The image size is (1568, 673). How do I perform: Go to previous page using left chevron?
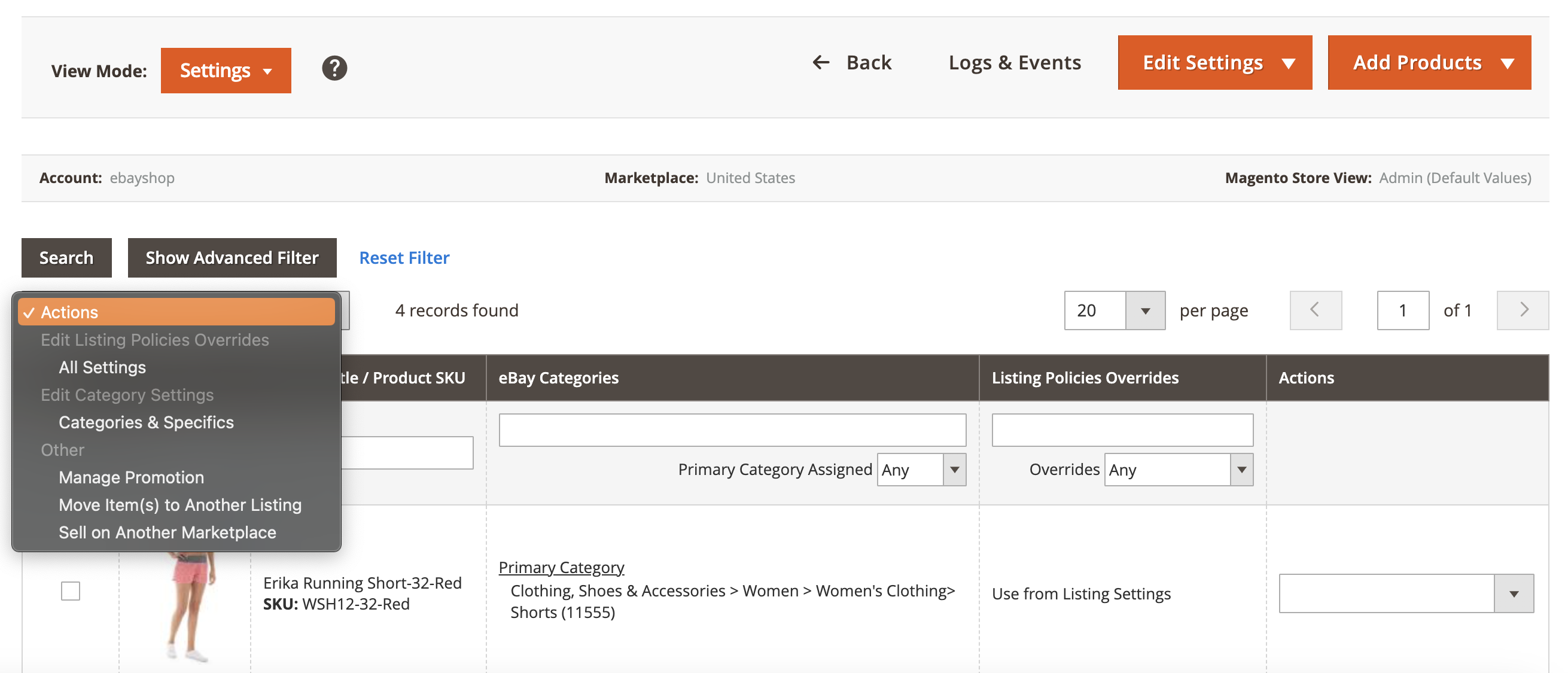(1316, 310)
